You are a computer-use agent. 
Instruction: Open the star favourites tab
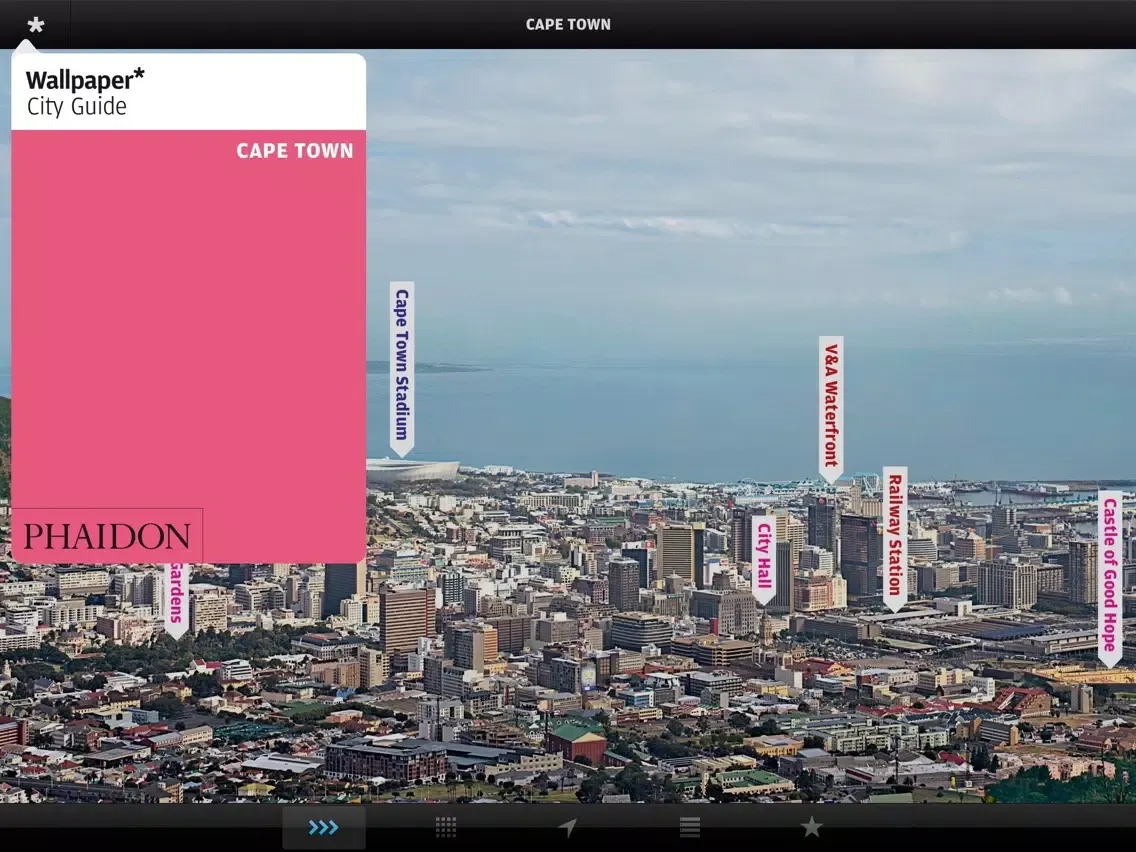[x=811, y=827]
